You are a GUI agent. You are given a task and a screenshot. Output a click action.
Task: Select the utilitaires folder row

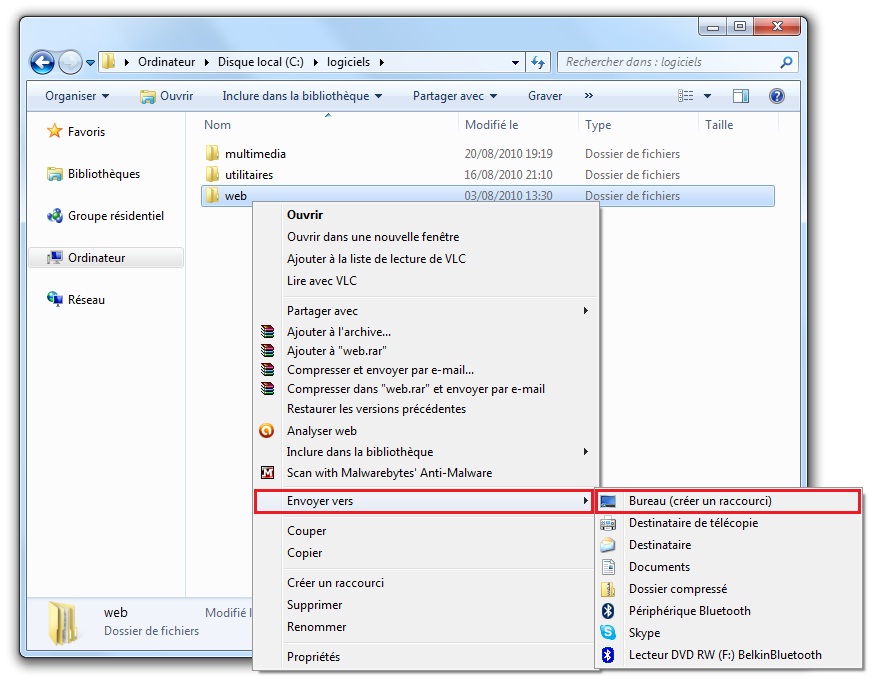pos(488,175)
